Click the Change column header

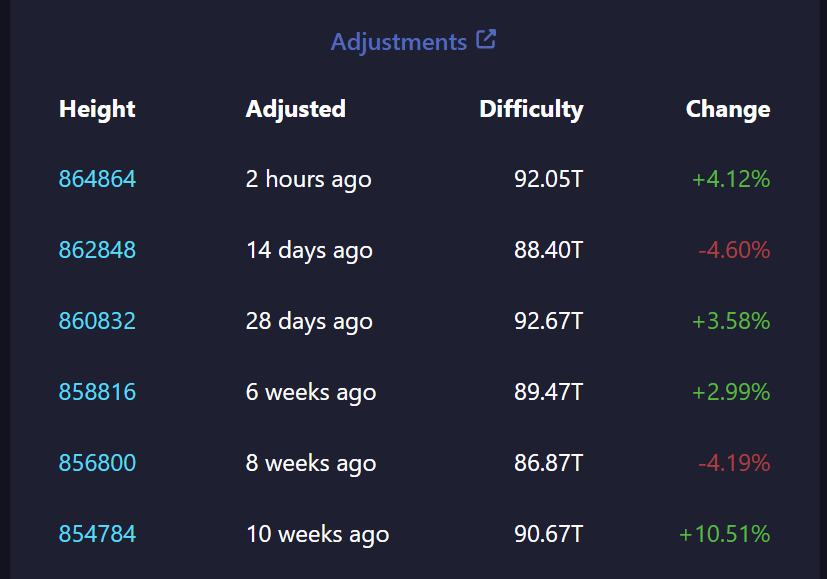tap(728, 109)
